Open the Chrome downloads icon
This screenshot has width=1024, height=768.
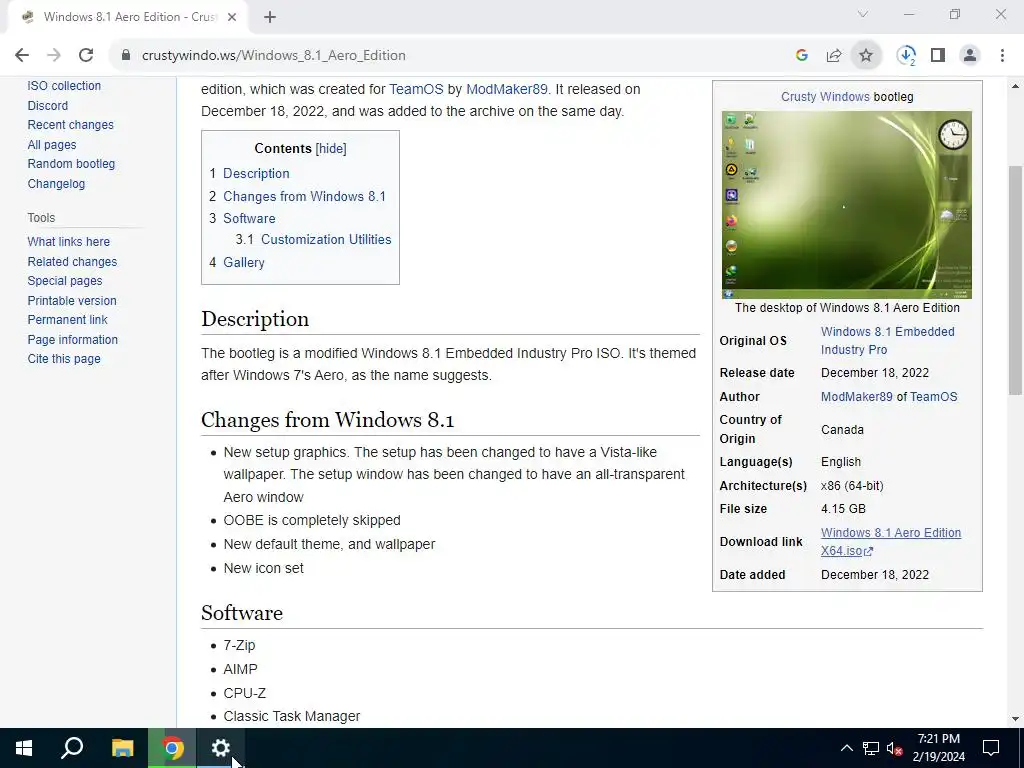[x=906, y=56]
